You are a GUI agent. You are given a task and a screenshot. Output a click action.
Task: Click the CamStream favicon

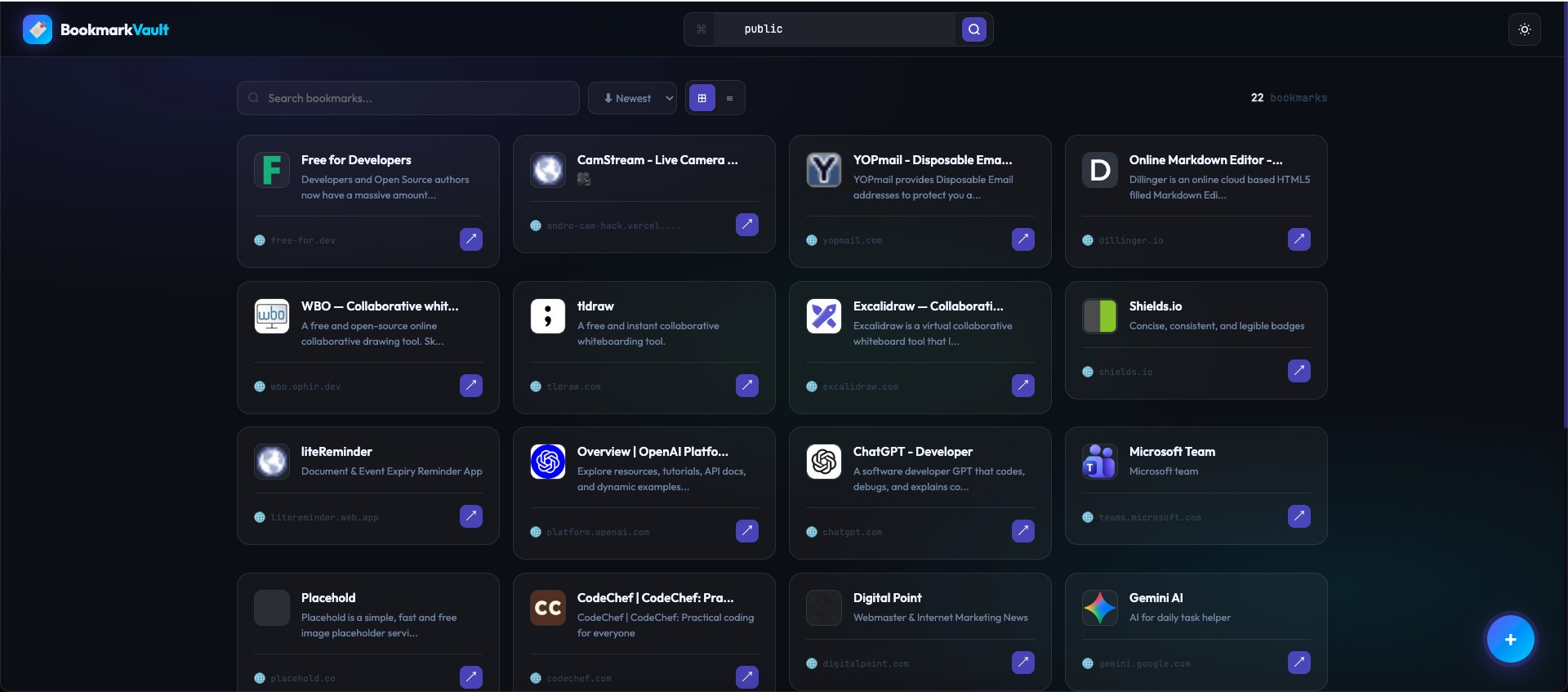[x=548, y=170]
